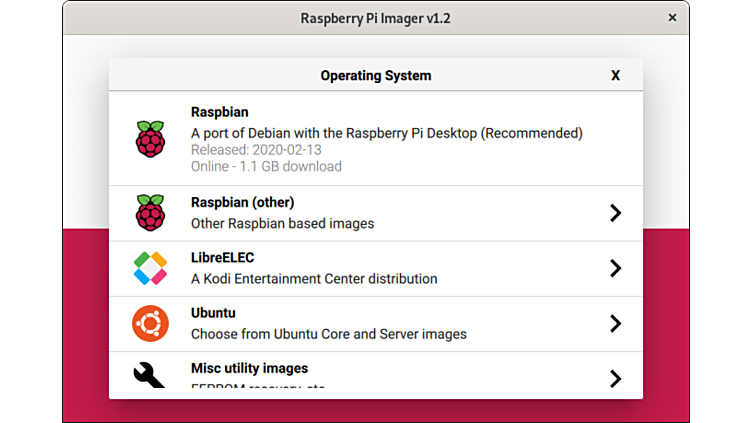This screenshot has width=752, height=423.
Task: Click the LibreELEC colorful logo icon
Action: pyautogui.click(x=150, y=268)
